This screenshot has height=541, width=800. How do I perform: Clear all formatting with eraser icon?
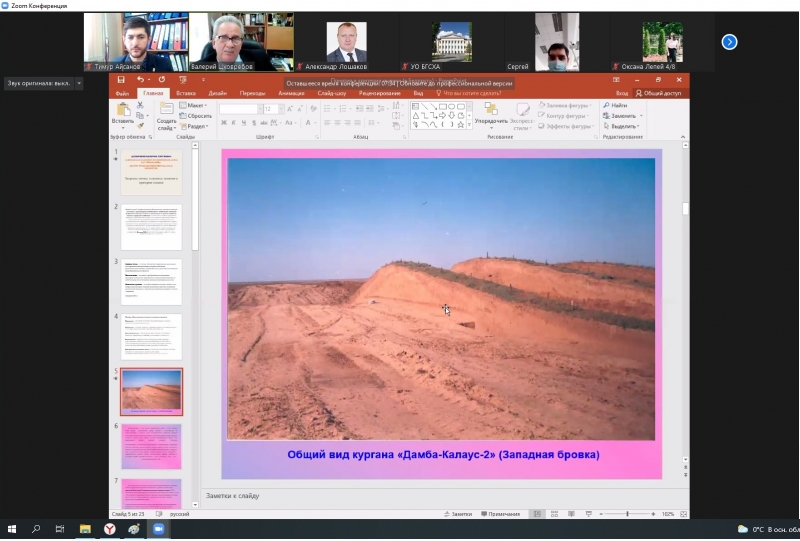pos(313,109)
